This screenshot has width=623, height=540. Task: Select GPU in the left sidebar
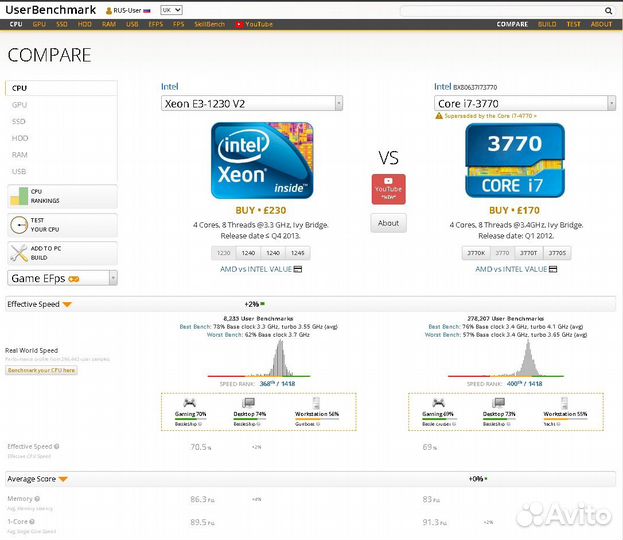[x=19, y=105]
